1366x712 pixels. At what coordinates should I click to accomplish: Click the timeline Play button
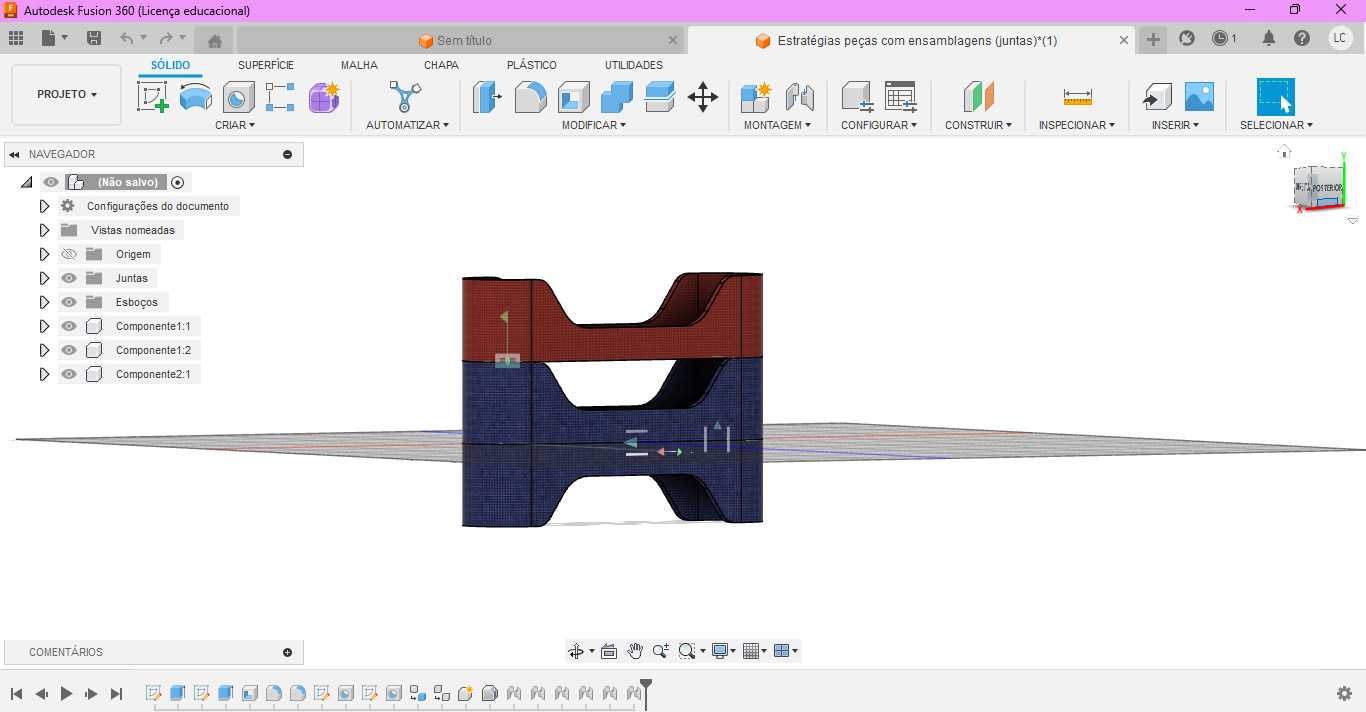click(x=67, y=693)
